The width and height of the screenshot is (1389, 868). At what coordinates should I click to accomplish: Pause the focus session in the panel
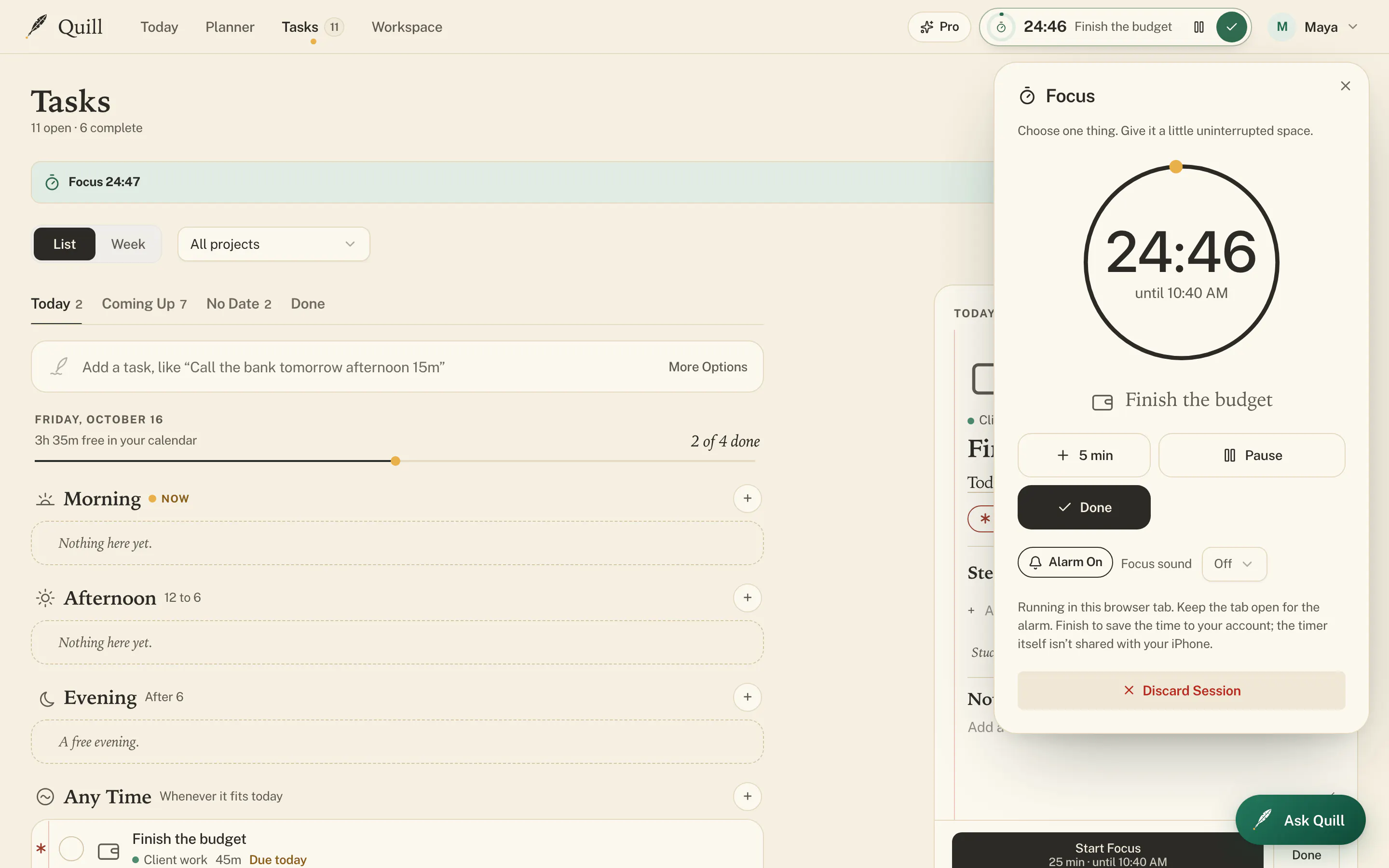tap(1252, 455)
